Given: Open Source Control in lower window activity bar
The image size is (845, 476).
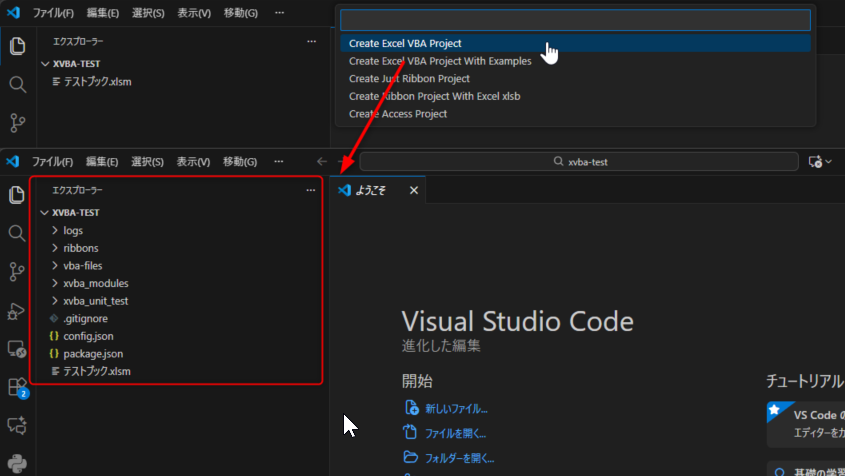Looking at the screenshot, I should 17,271.
